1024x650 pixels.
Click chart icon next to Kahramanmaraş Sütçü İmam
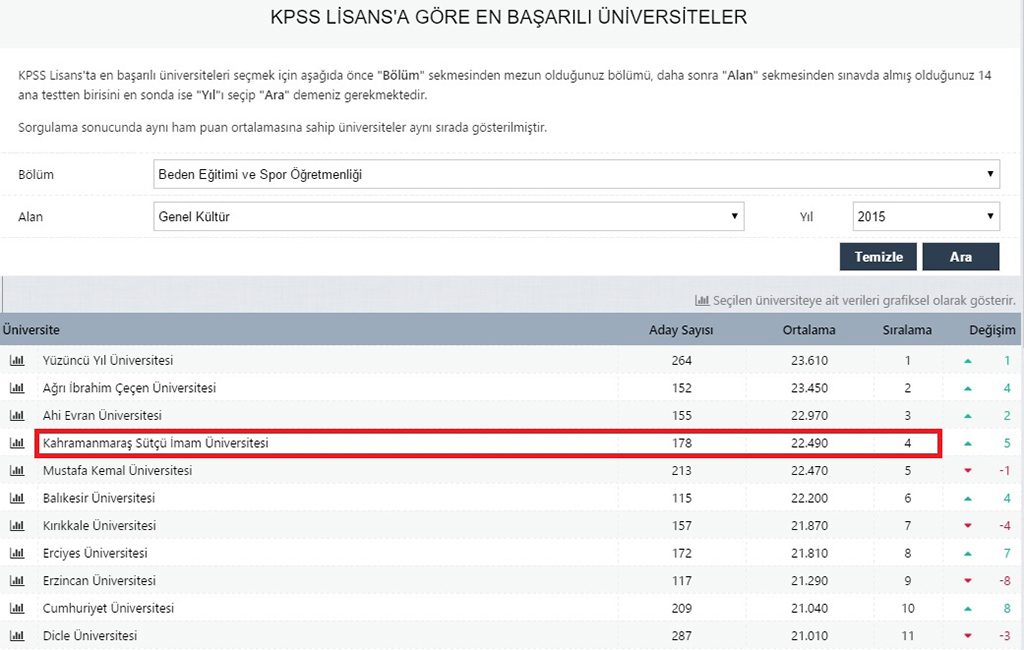pos(17,443)
